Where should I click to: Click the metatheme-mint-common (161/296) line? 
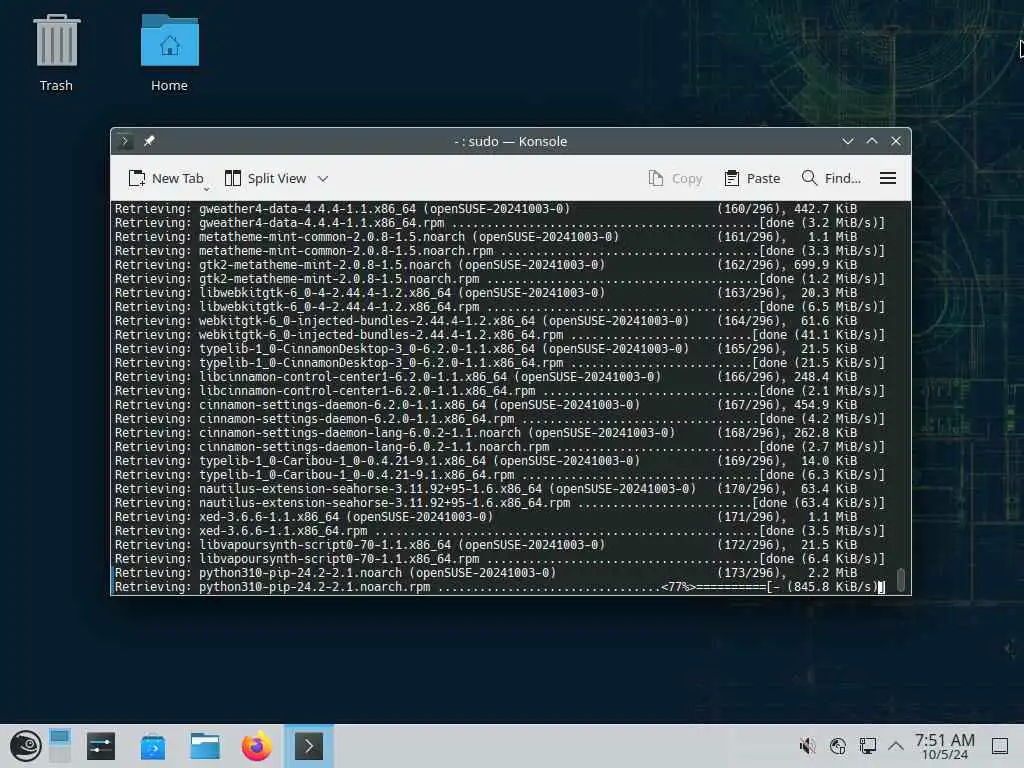(486, 236)
